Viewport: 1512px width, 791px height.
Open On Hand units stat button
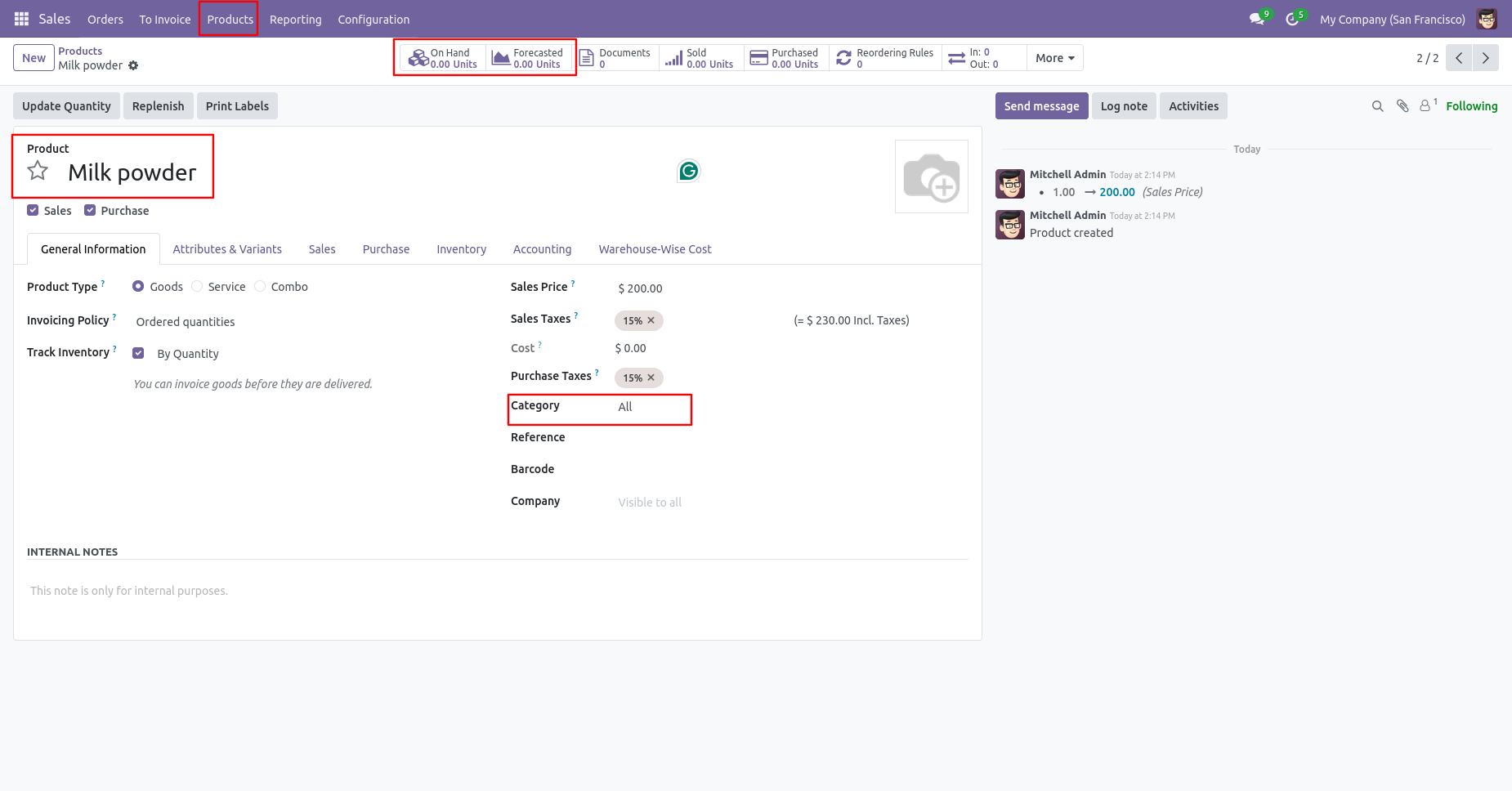(443, 58)
